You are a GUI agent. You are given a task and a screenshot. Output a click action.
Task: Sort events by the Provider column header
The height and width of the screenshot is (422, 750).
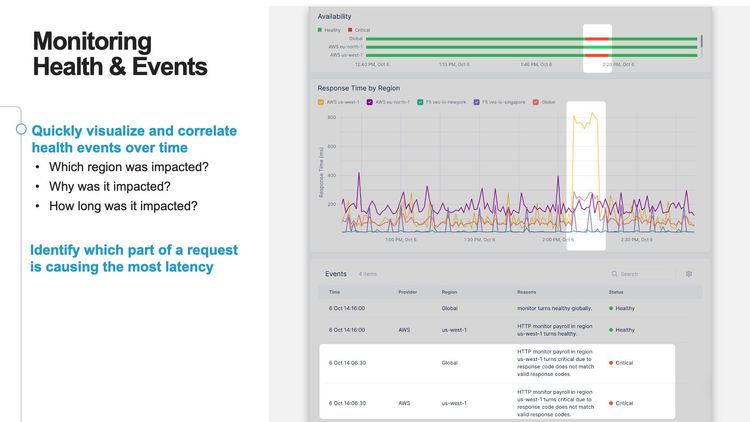click(408, 292)
